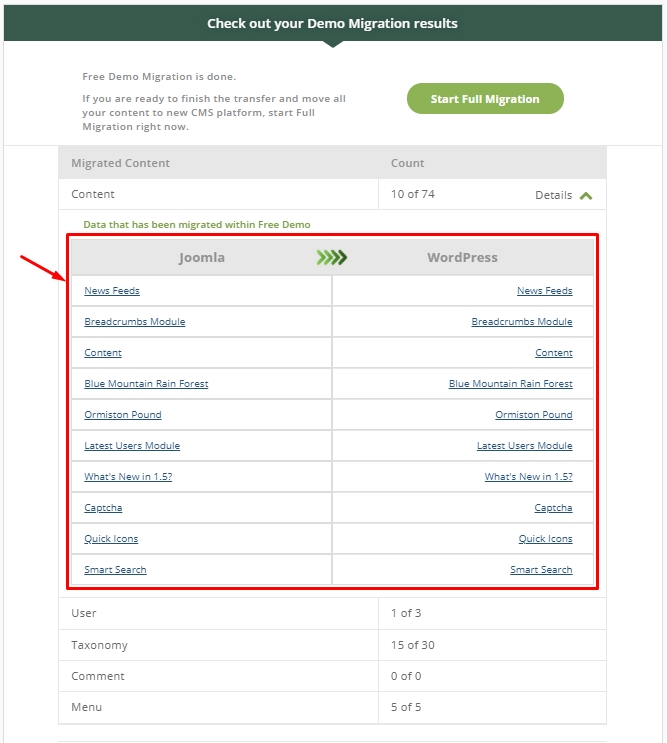Click the '1 of 3' count value

[406, 613]
